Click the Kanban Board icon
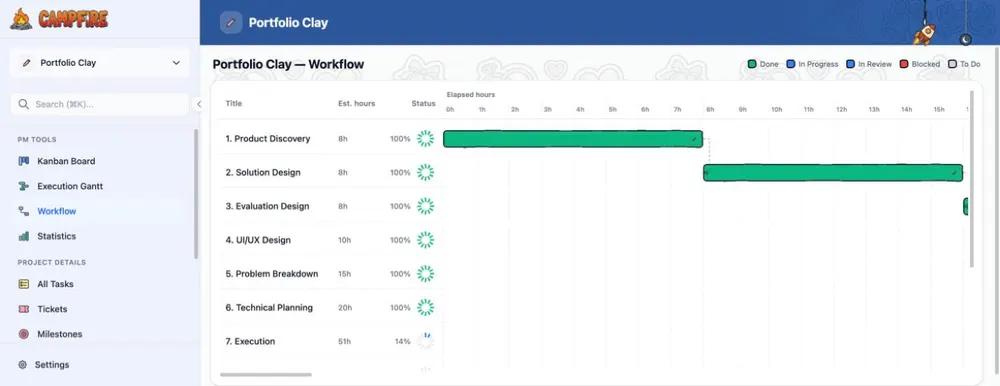1000x386 pixels. coord(24,161)
